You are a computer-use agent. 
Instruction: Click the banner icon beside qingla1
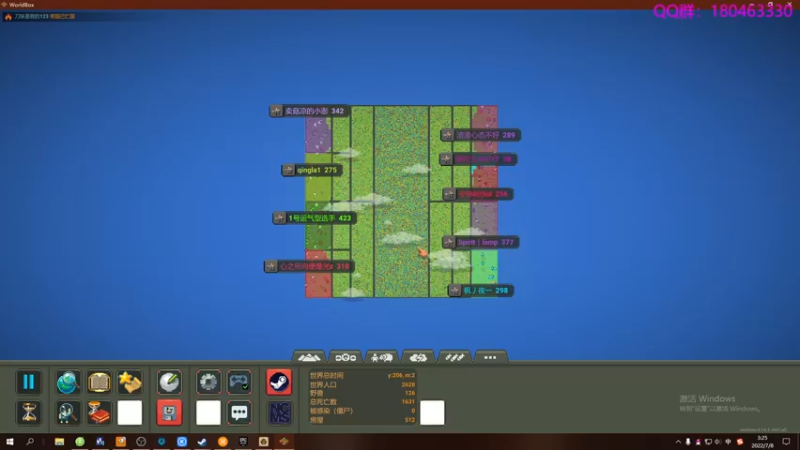tap(289, 170)
